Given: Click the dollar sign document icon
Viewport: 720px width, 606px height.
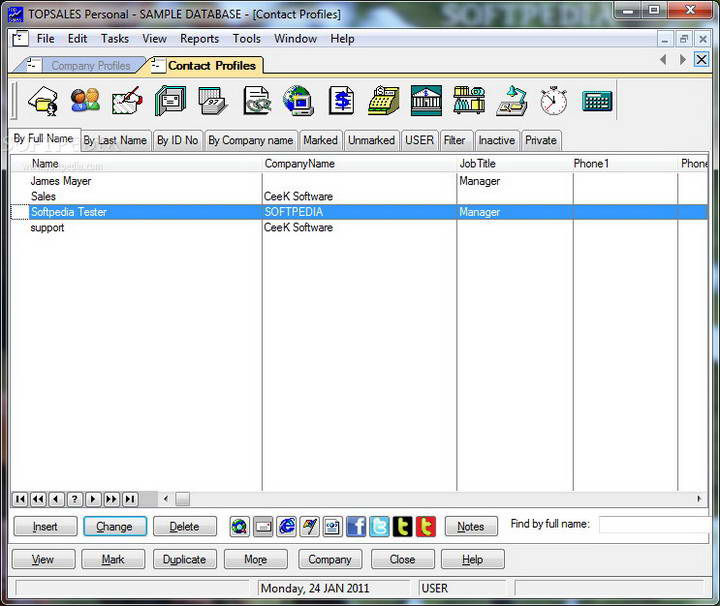Looking at the screenshot, I should pyautogui.click(x=342, y=101).
